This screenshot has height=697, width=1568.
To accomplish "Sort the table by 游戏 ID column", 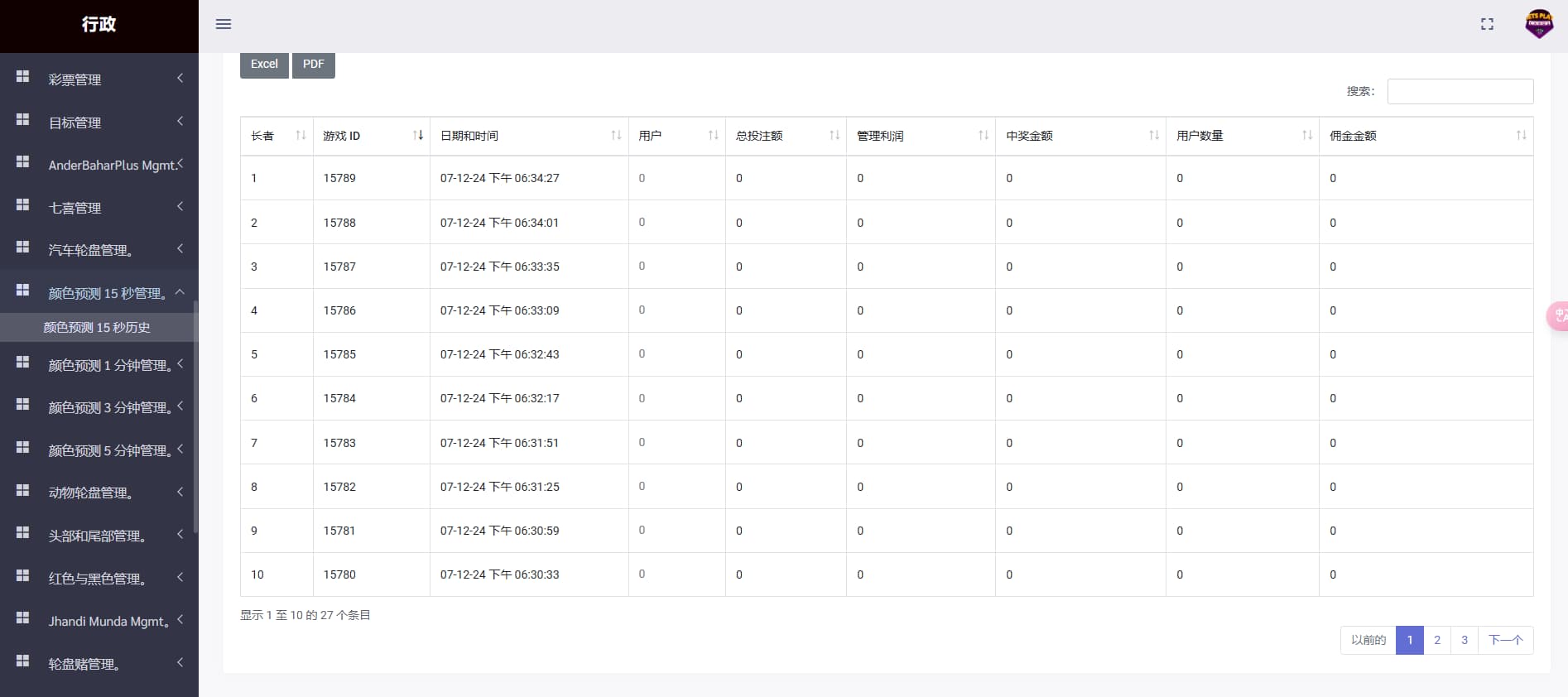I will pyautogui.click(x=418, y=136).
